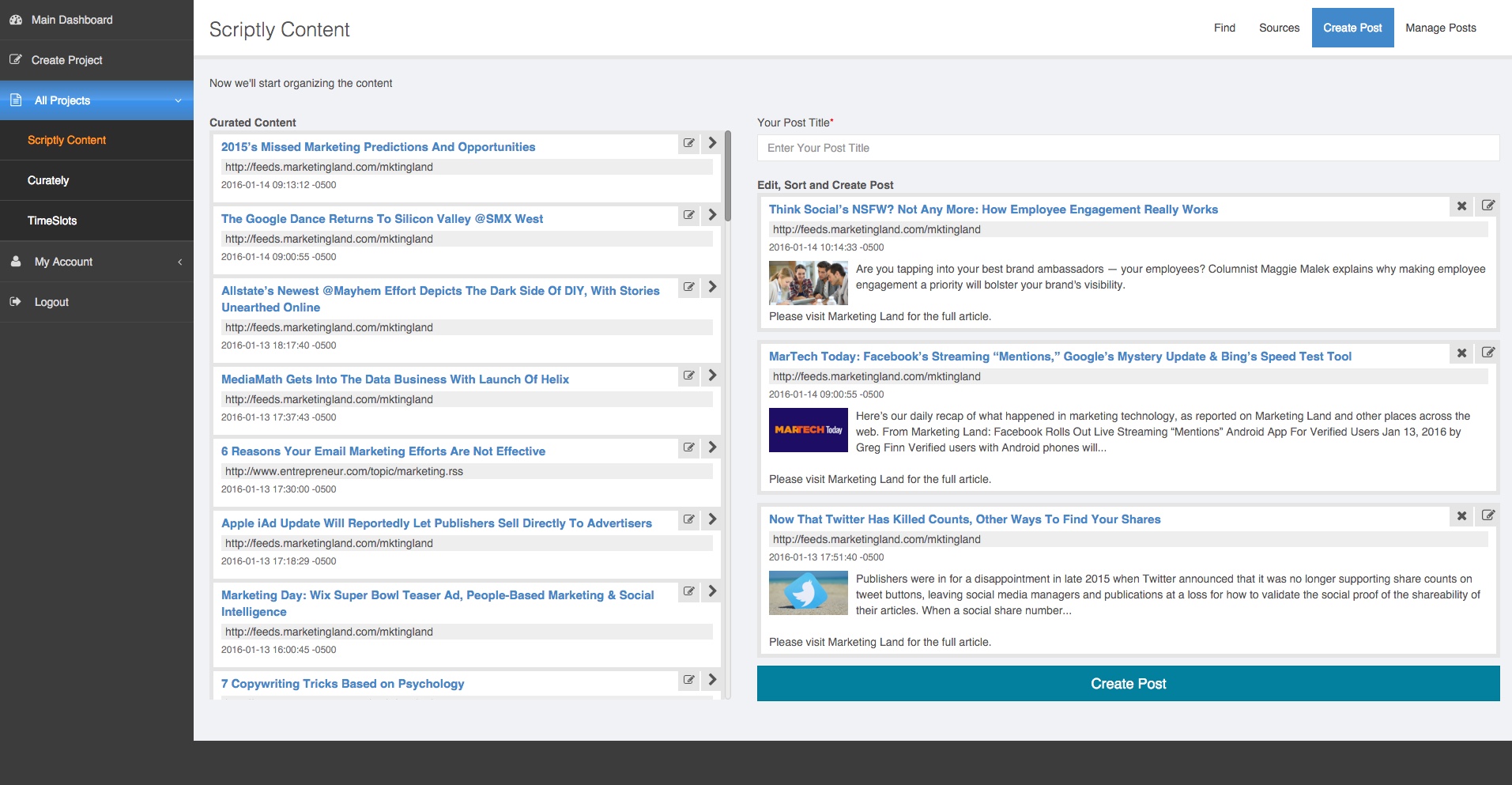The image size is (1512, 785).
Task: Open MediaMath Gets Into Data Business link
Action: pyautogui.click(x=395, y=379)
